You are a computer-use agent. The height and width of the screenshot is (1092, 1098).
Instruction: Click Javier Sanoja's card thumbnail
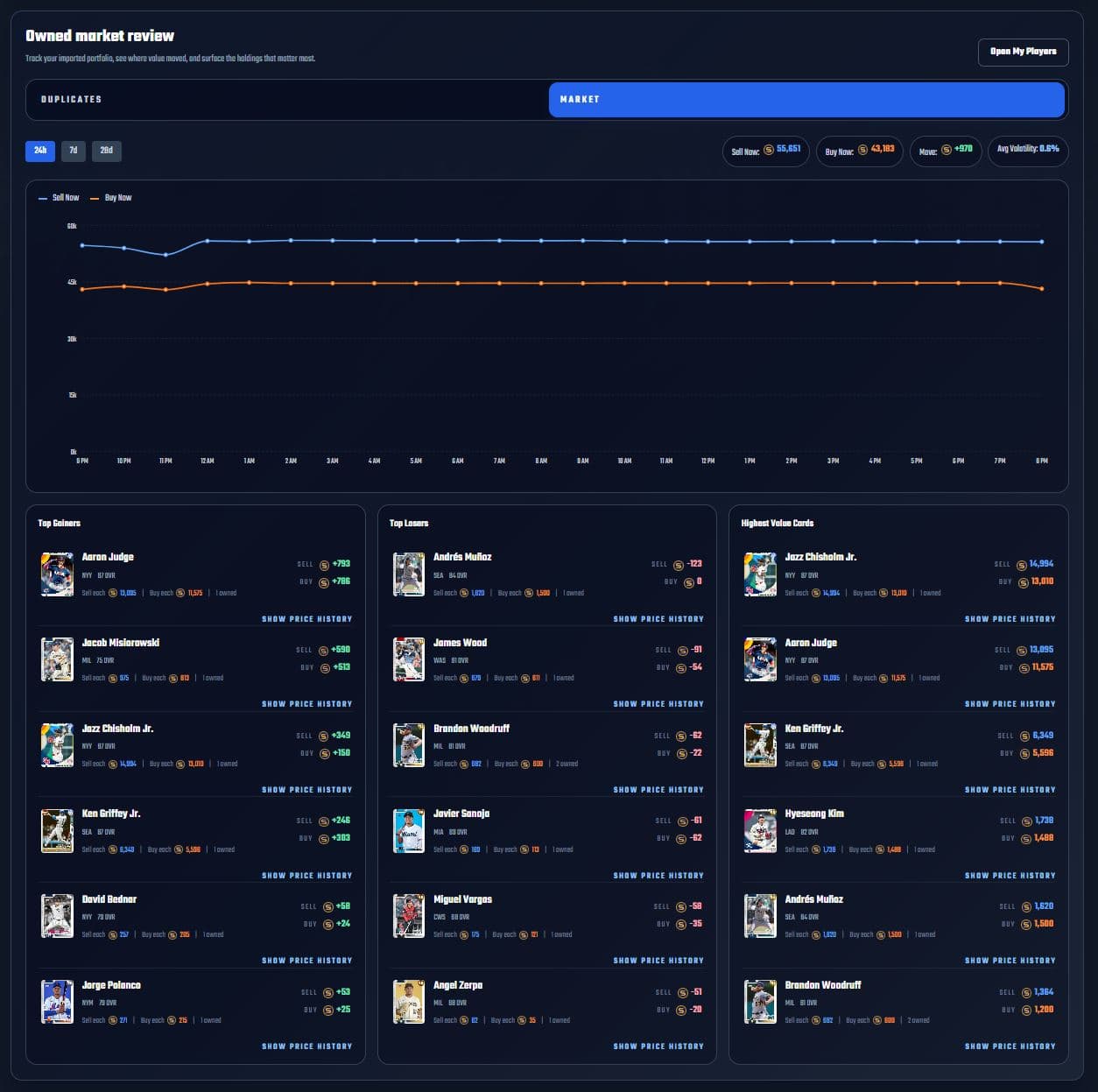click(x=408, y=830)
